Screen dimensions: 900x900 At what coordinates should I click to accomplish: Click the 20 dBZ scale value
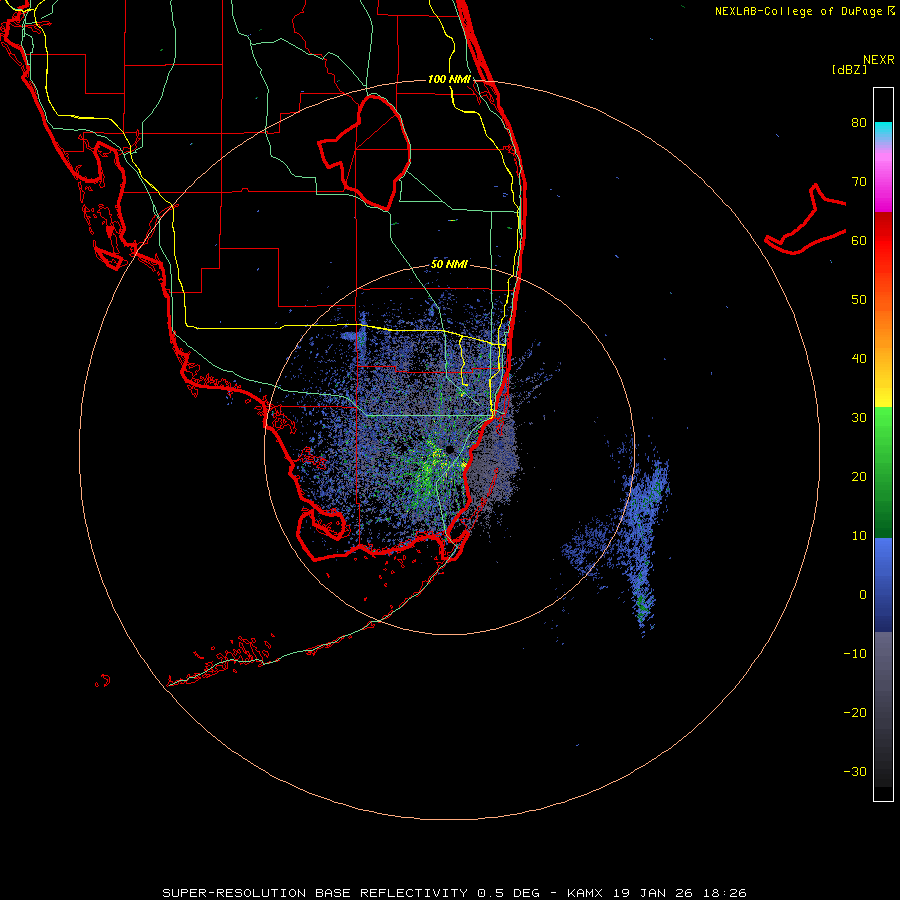[859, 477]
